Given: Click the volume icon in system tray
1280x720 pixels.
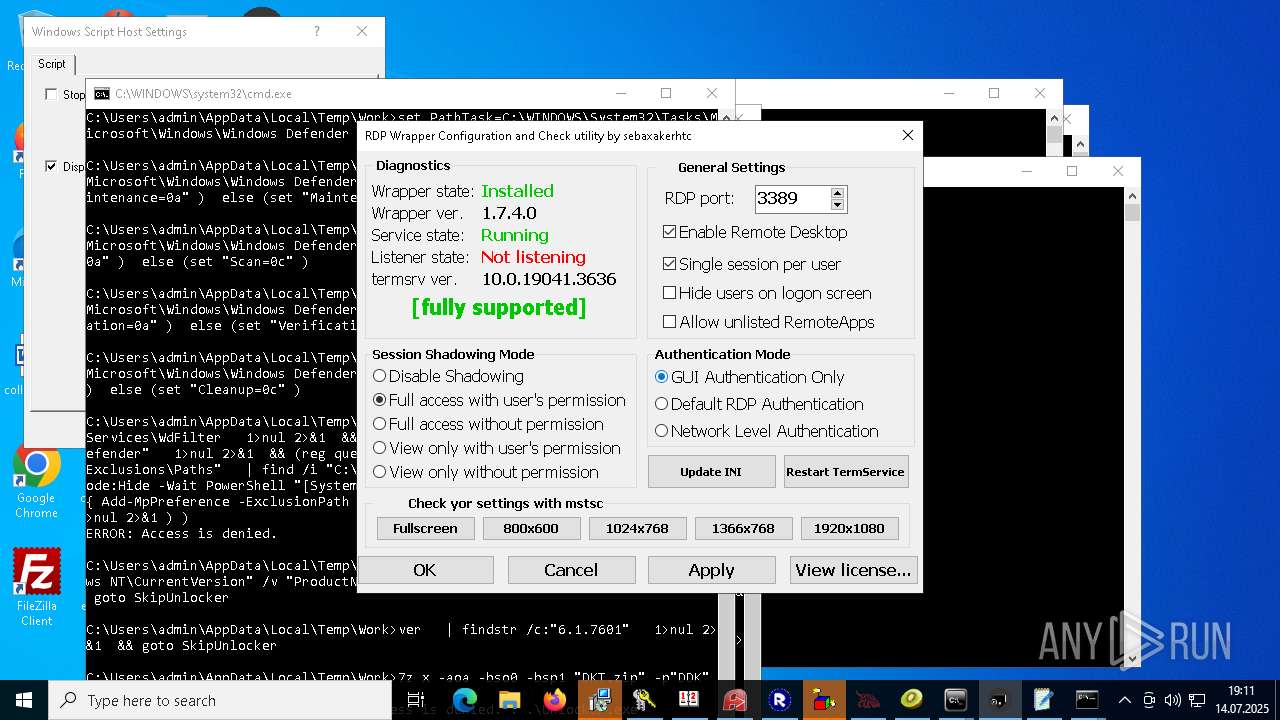Looking at the screenshot, I should pyautogui.click(x=1172, y=700).
